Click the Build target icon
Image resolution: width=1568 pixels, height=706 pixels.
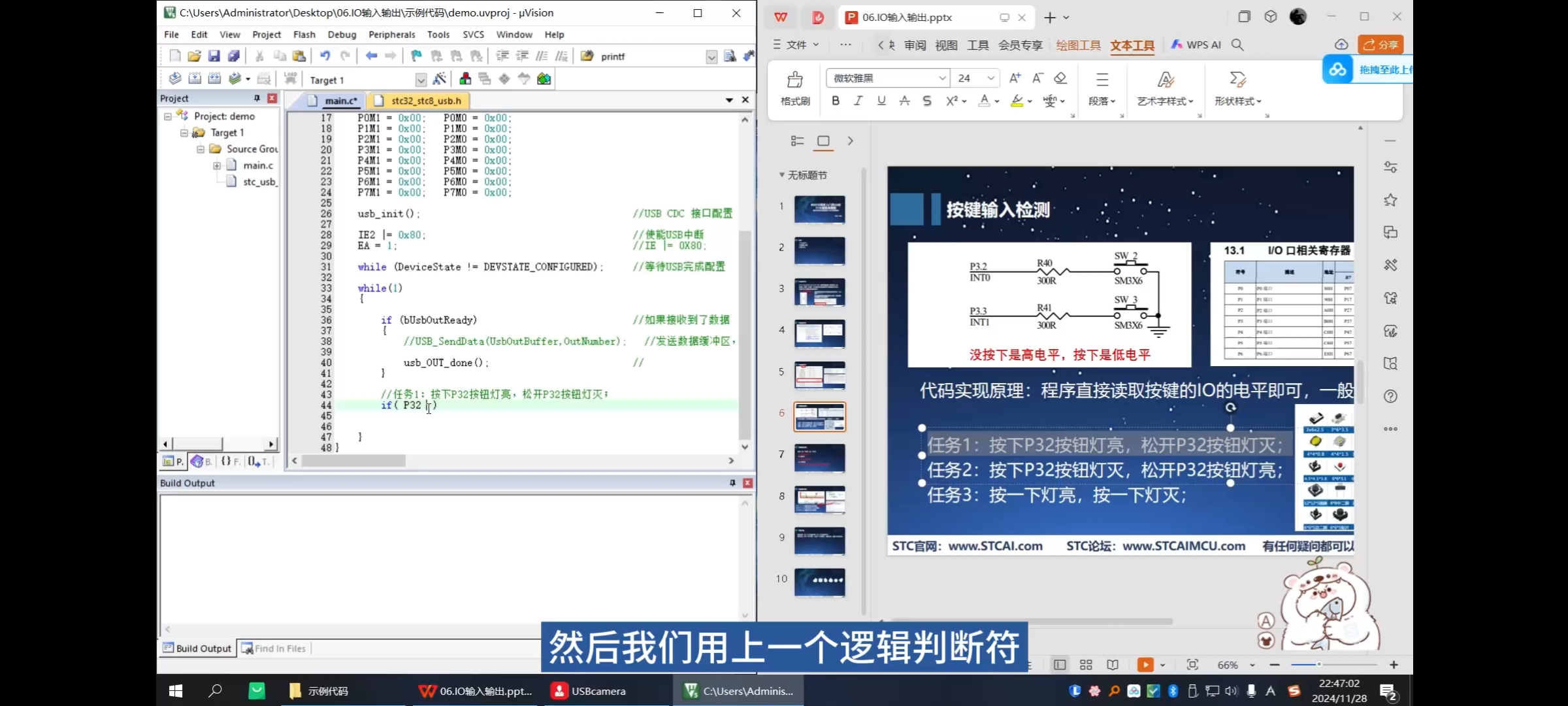tap(194, 79)
